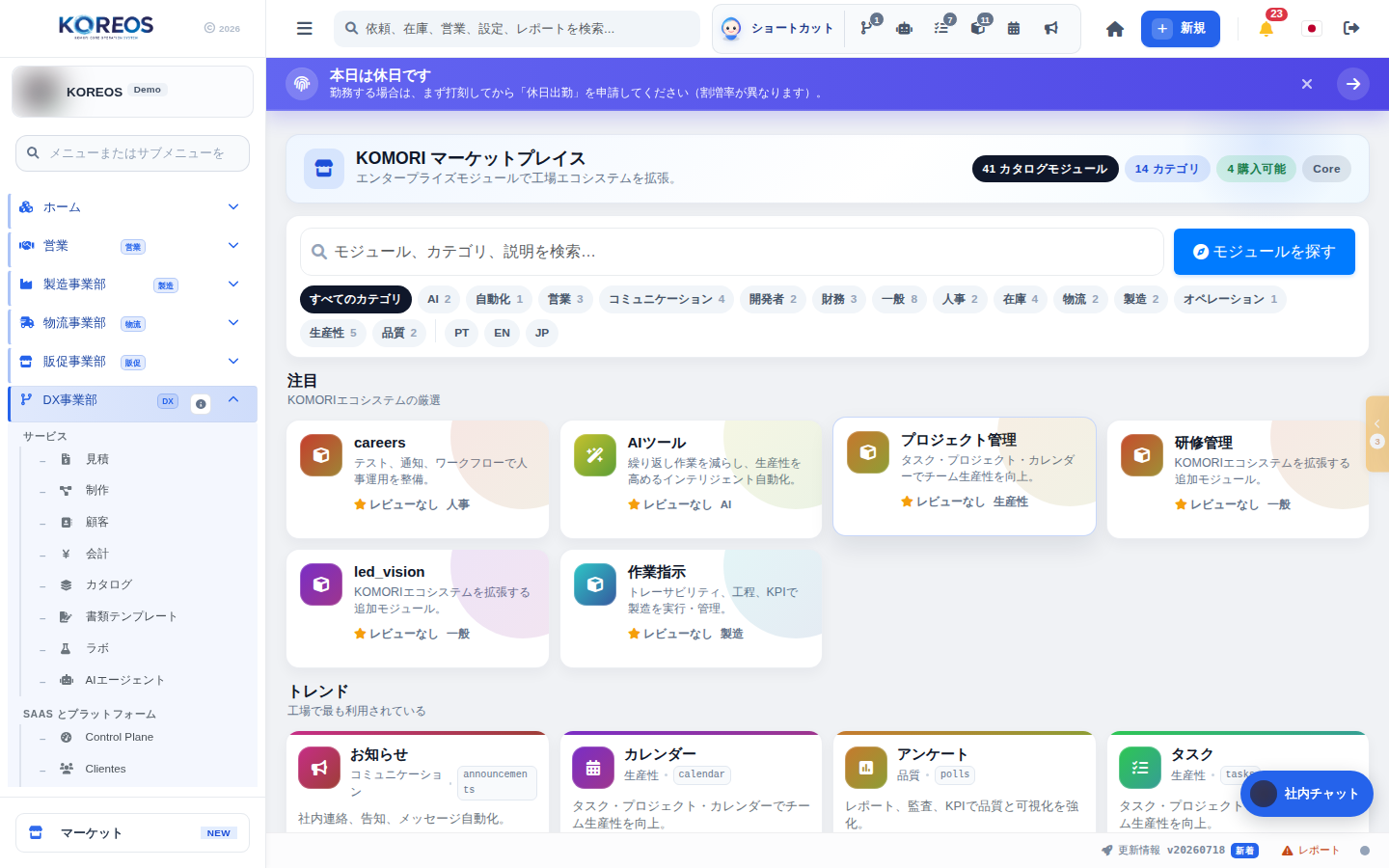Toggle the JP language filter
This screenshot has width=1389, height=868.
click(542, 333)
